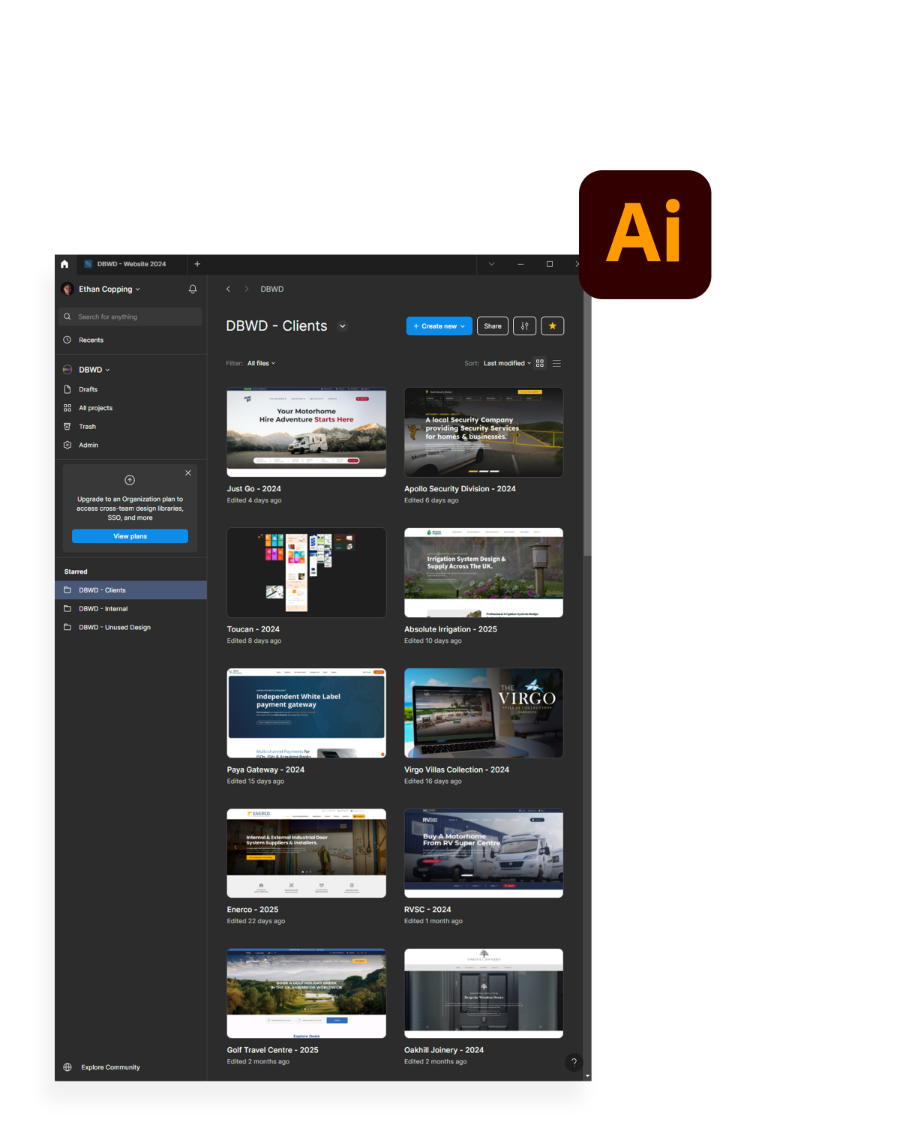Click the View plans button

(130, 536)
